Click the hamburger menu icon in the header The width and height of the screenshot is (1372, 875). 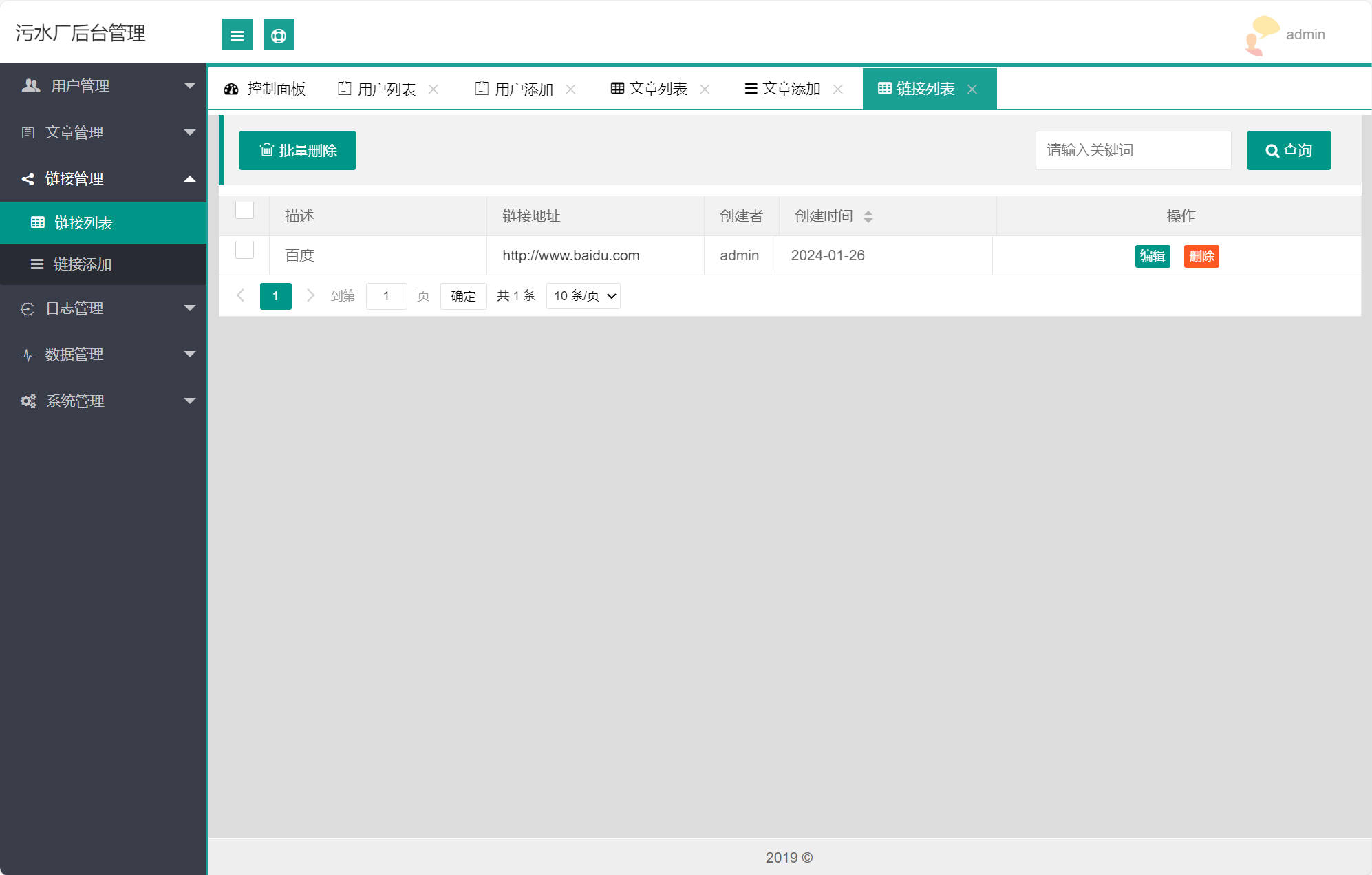(x=237, y=34)
